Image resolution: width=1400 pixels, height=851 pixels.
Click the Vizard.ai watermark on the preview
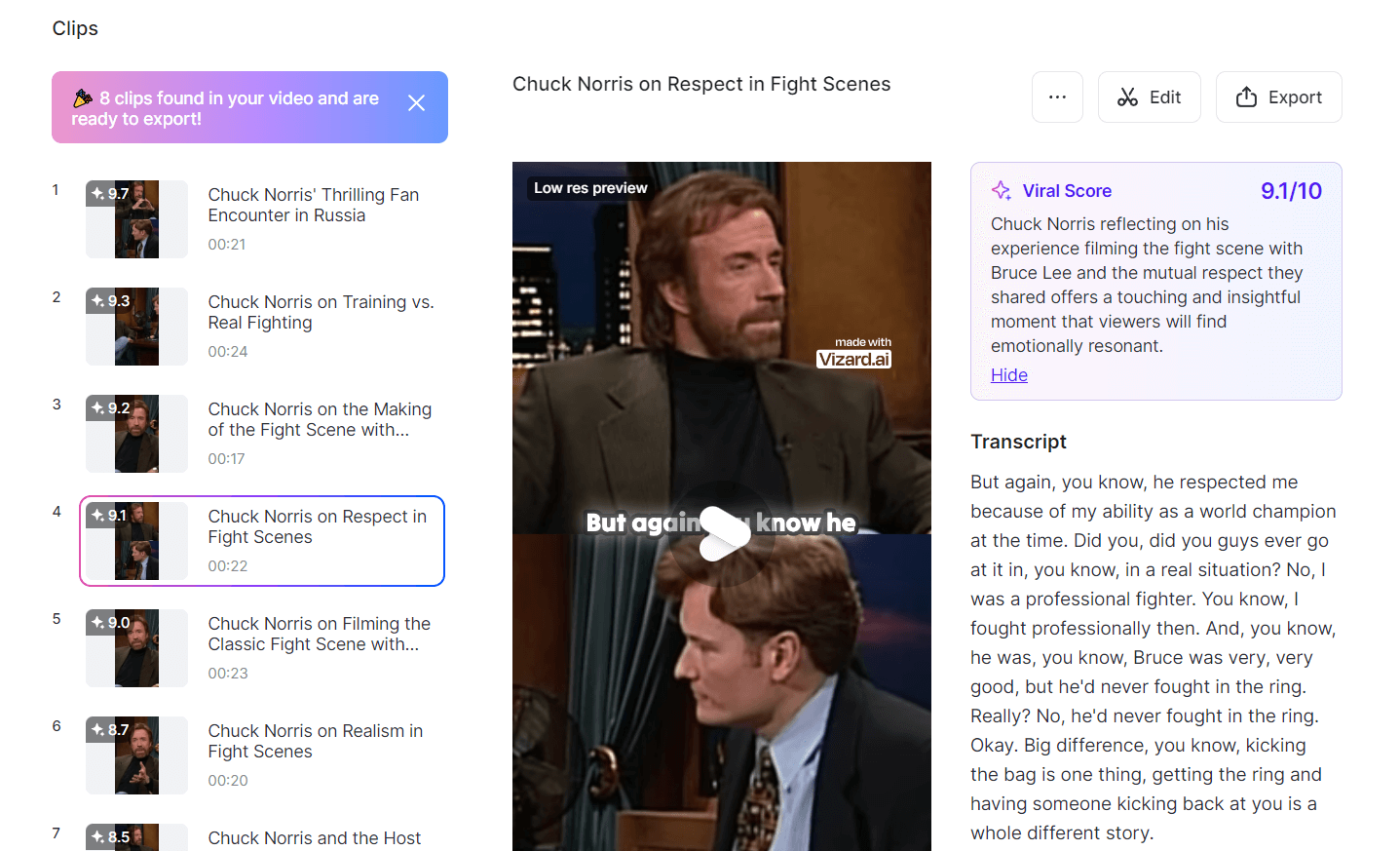(x=854, y=358)
